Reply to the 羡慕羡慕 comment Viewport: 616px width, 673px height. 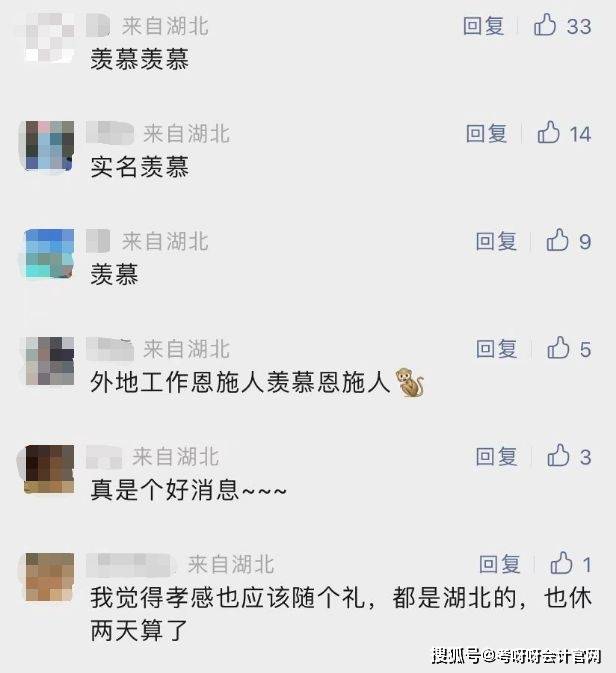tap(483, 26)
